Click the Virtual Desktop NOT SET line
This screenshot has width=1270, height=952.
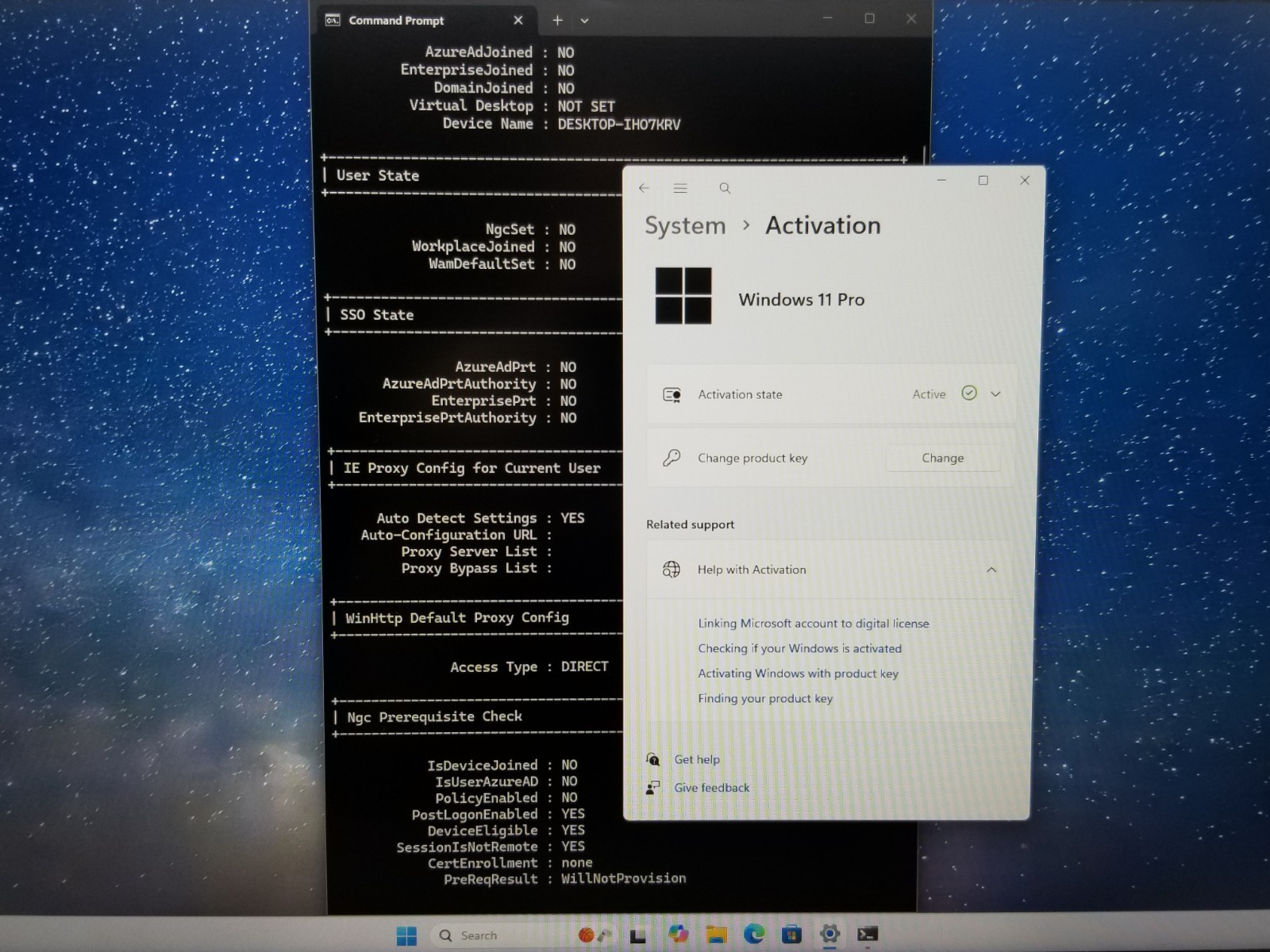[x=512, y=106]
